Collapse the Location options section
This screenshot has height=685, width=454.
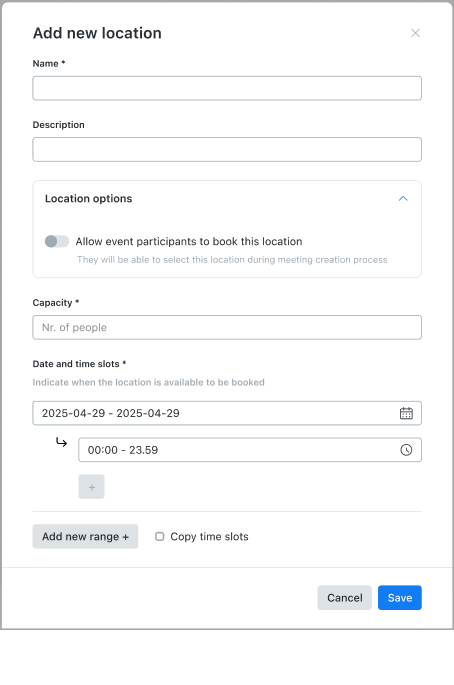tap(403, 199)
